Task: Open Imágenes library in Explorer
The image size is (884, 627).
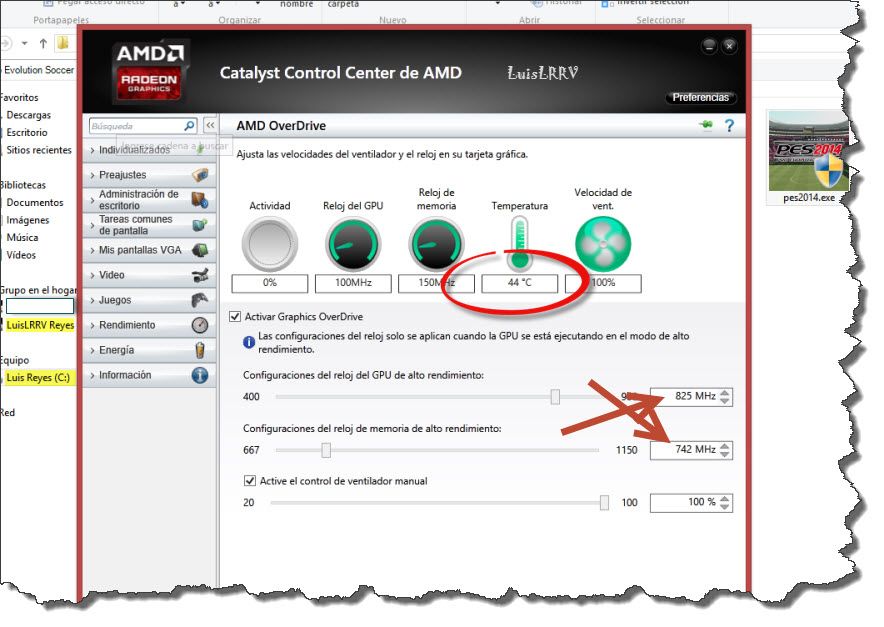Action: point(28,220)
